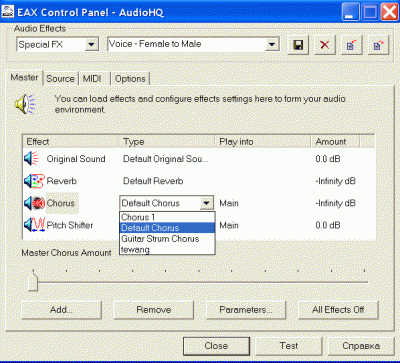Open the Options tab

tap(130, 79)
